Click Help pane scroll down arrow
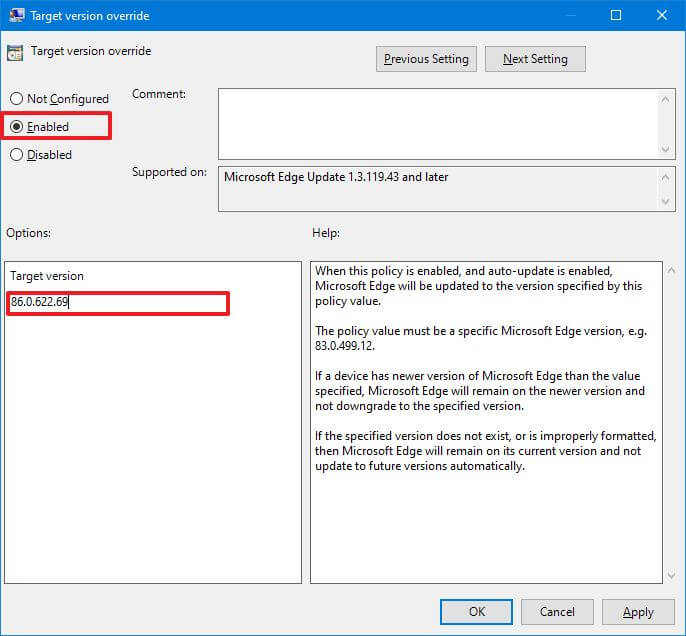This screenshot has width=686, height=636. pos(670,575)
